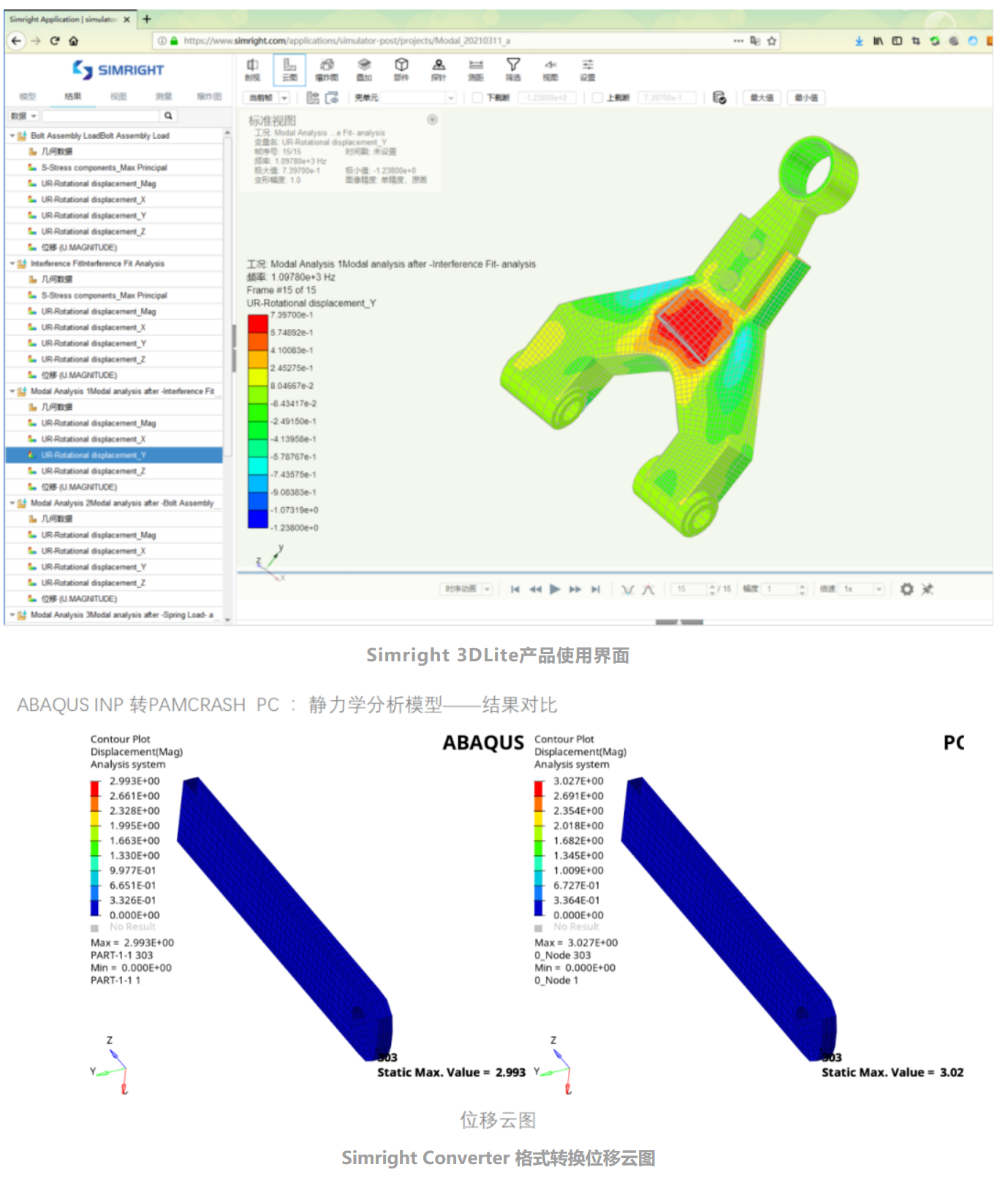Click the 最大值 maximum value button

pos(762,98)
